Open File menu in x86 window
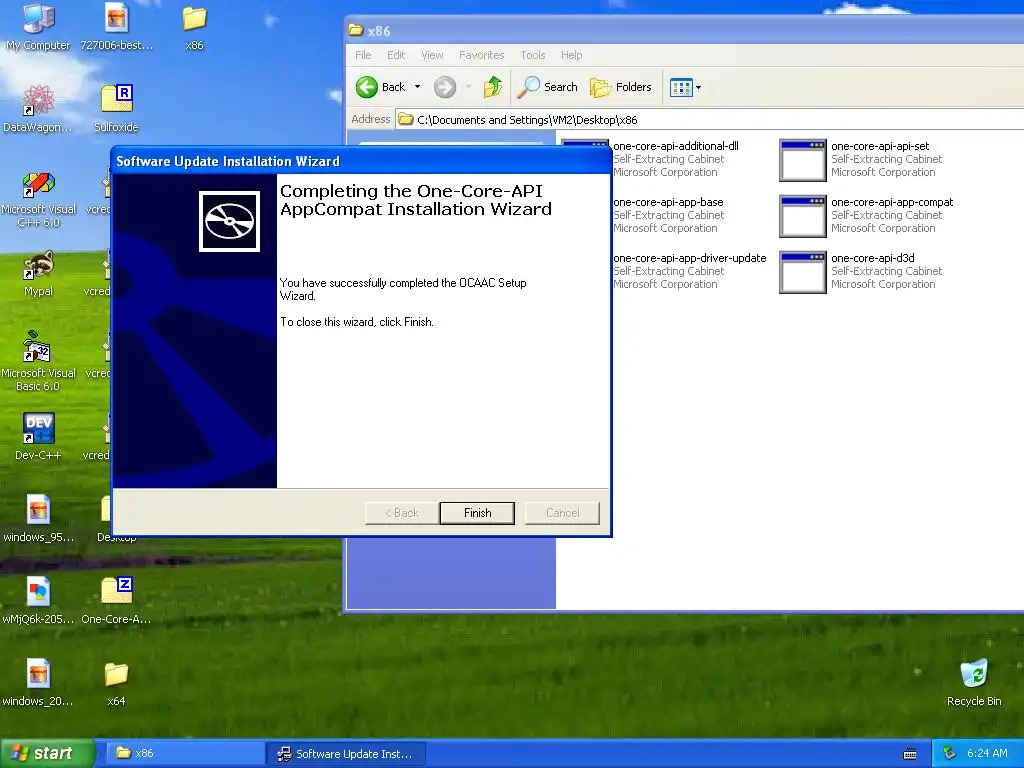 point(363,56)
